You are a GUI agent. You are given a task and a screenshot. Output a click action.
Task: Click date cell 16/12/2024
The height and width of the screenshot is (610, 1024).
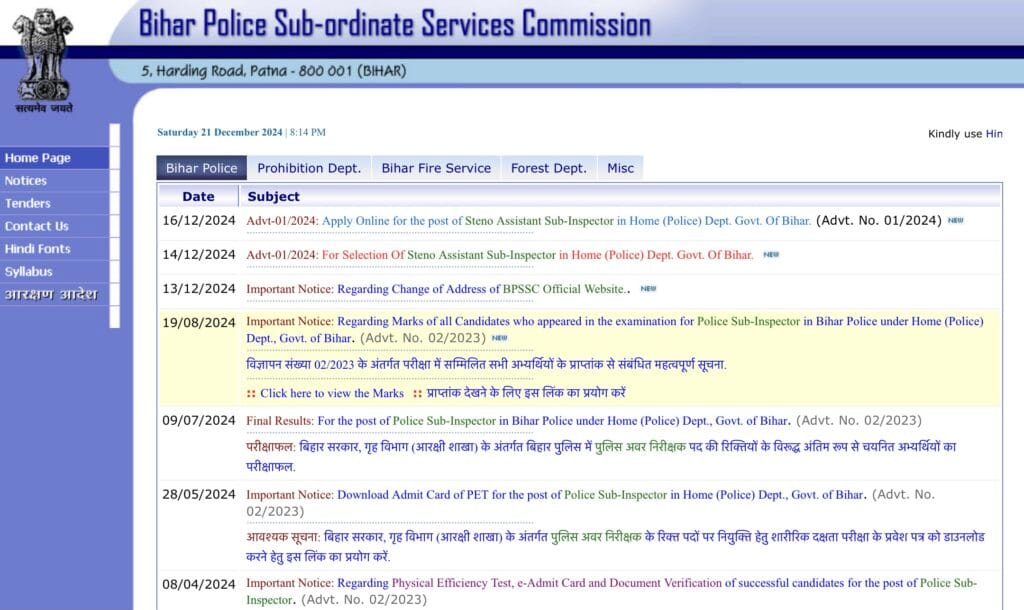199,221
